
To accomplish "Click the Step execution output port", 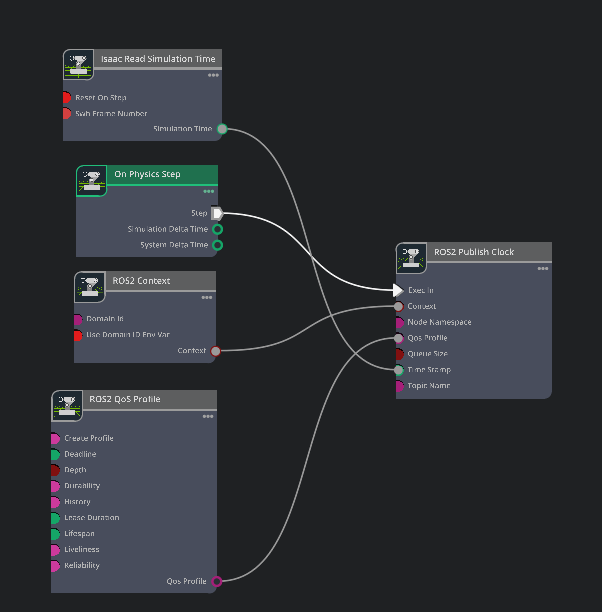I will click(217, 213).
